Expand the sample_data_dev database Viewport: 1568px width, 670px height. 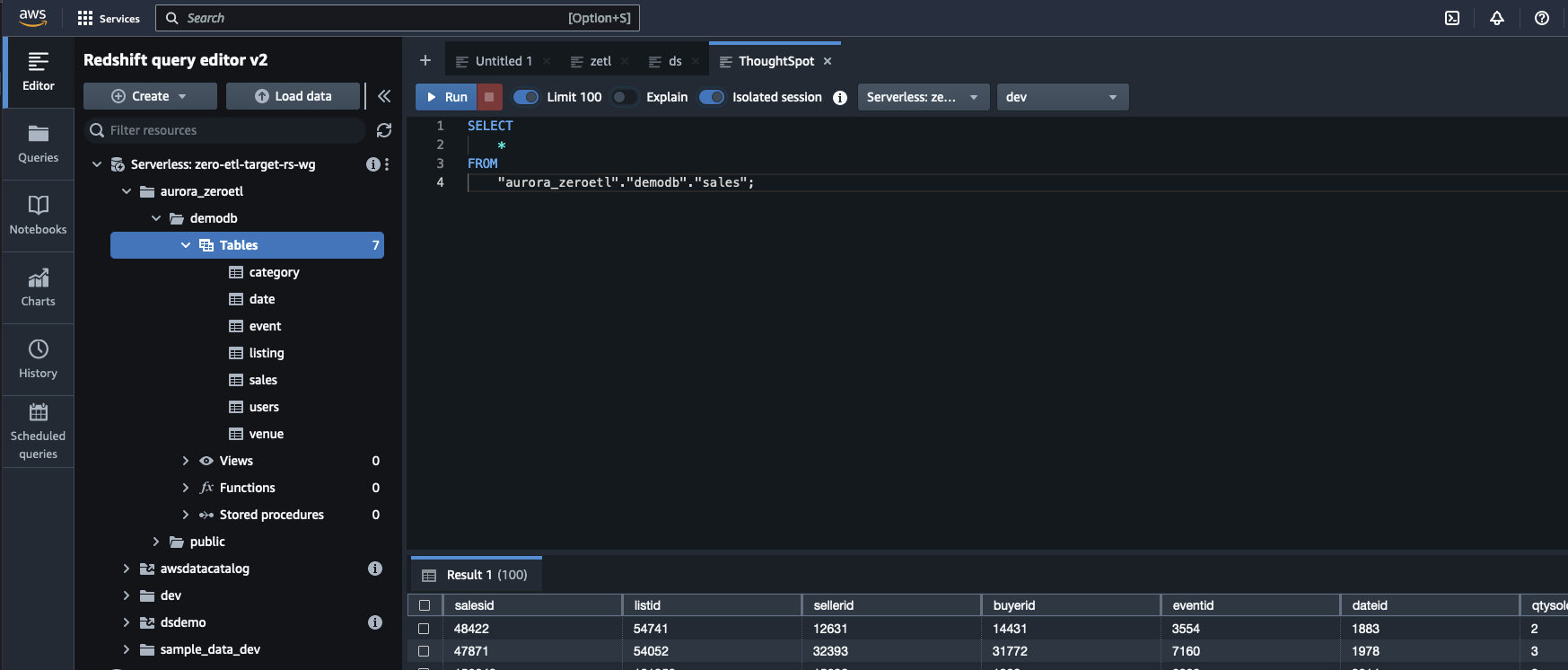coord(127,649)
